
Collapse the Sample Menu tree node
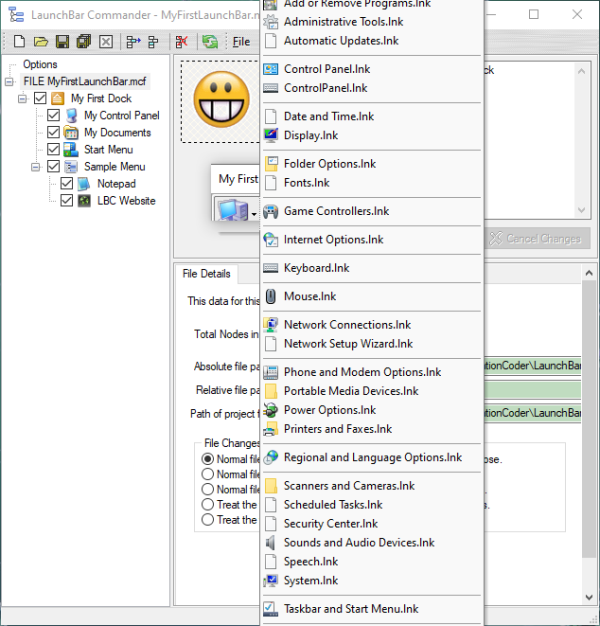point(36,167)
